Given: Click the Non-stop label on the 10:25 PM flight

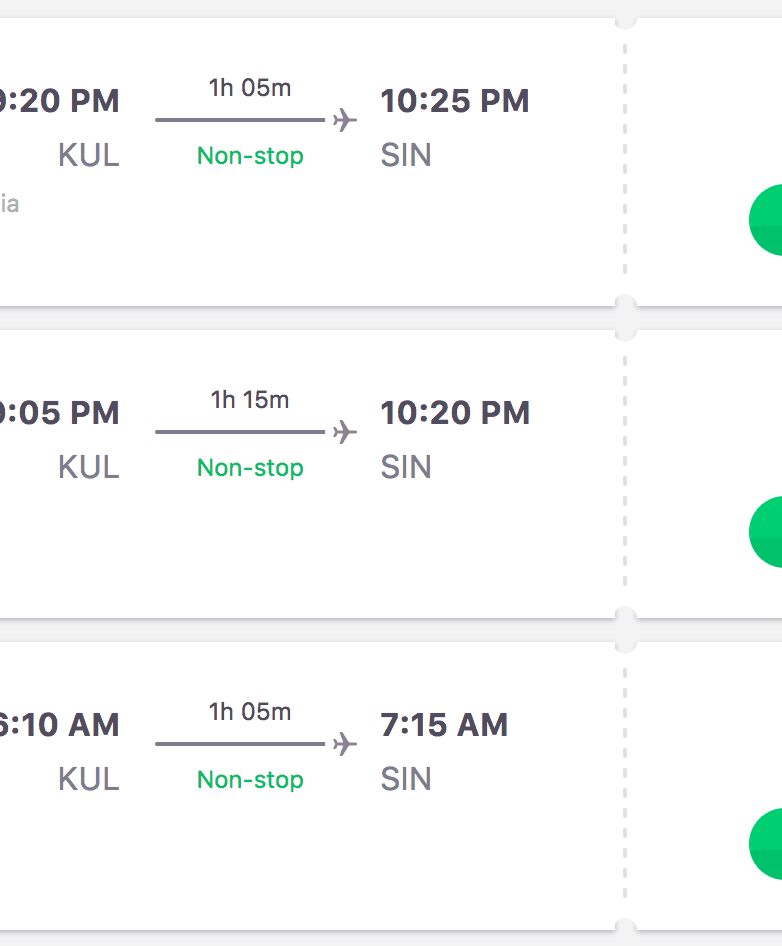Looking at the screenshot, I should pos(250,156).
